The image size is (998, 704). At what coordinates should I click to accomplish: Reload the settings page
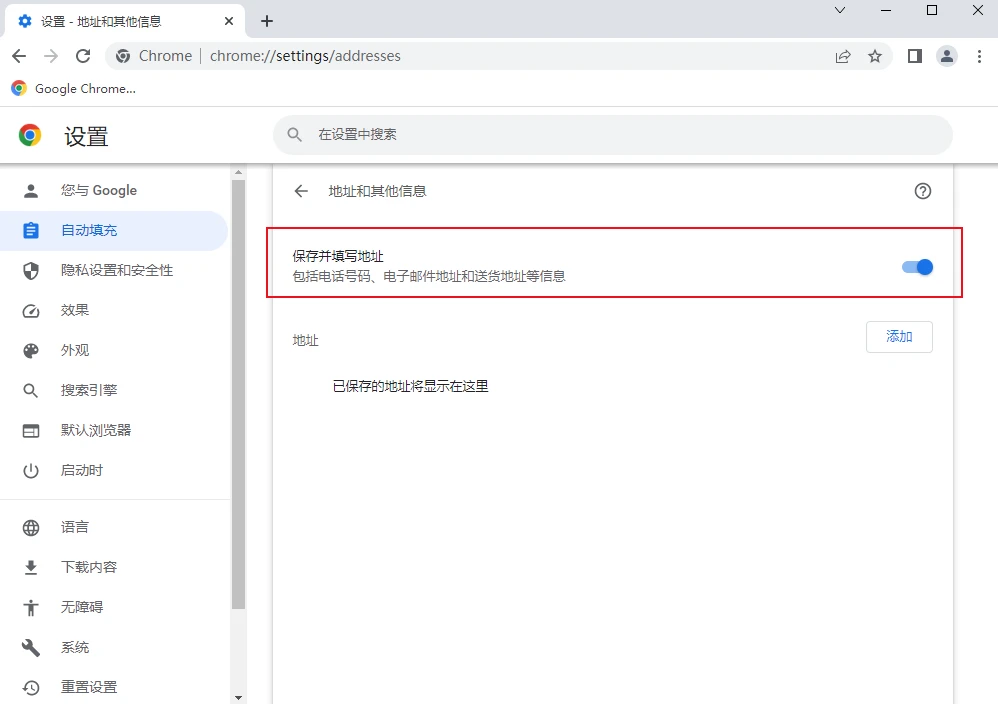tap(83, 56)
